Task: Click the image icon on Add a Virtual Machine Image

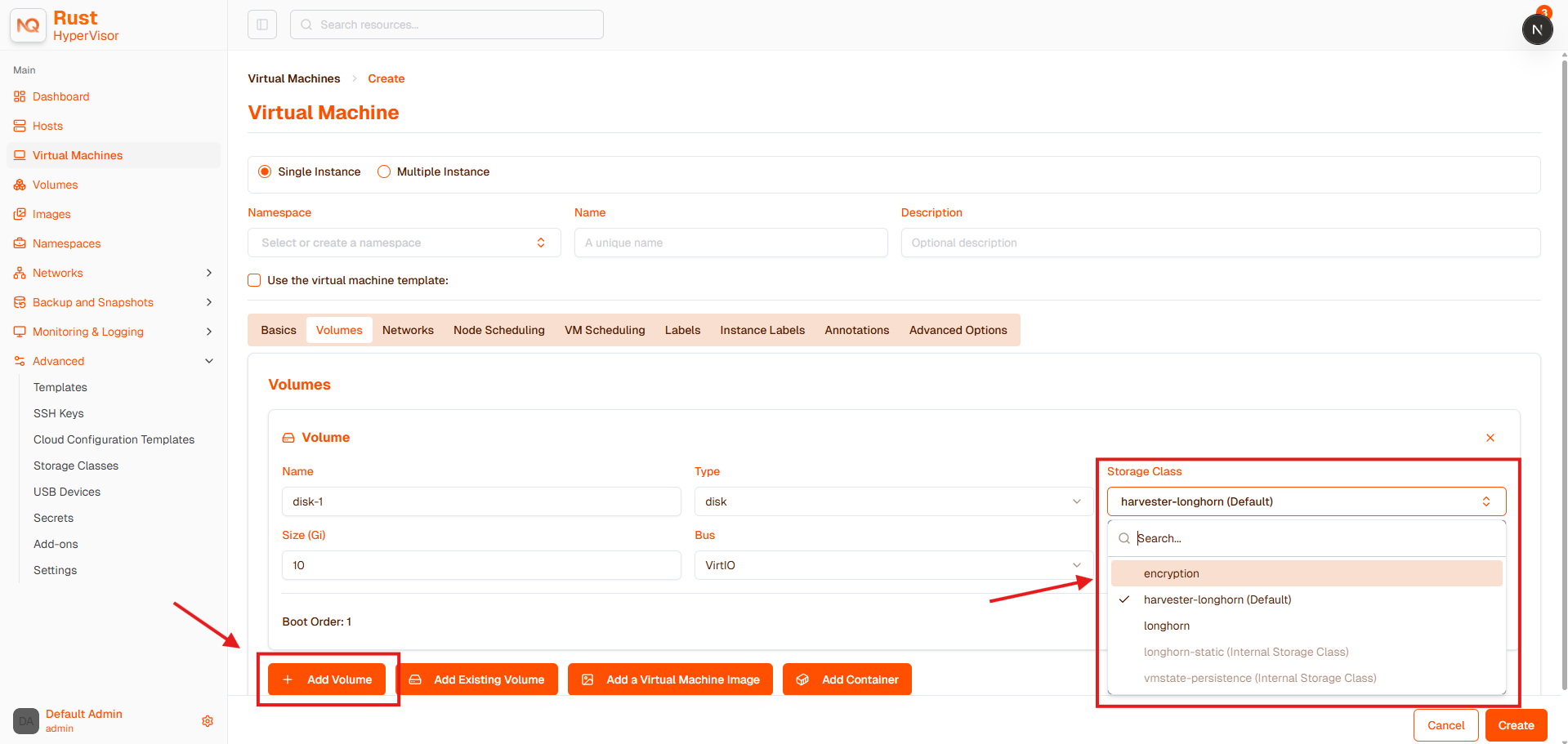Action: point(587,679)
